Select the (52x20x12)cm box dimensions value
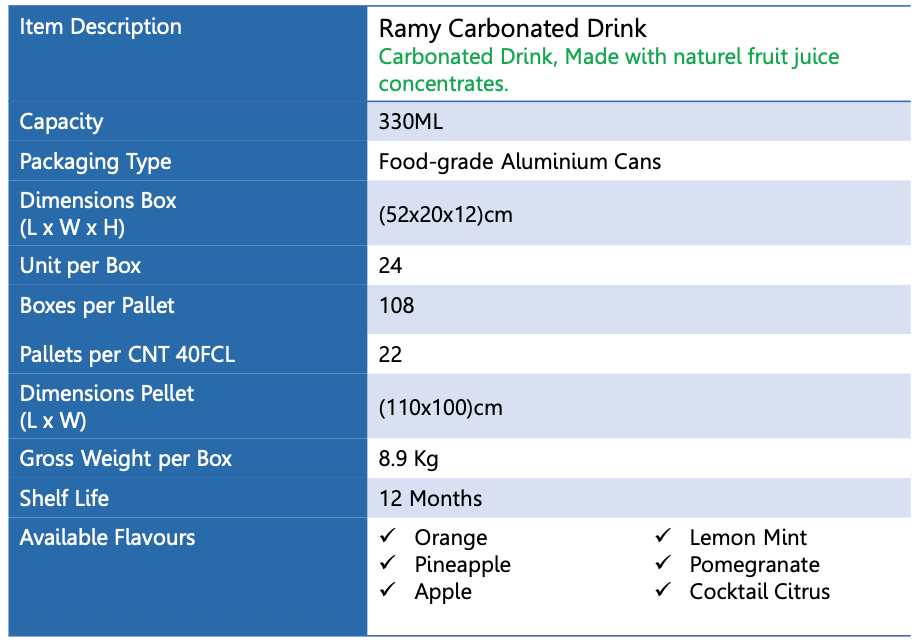This screenshot has width=923, height=643. (x=445, y=215)
